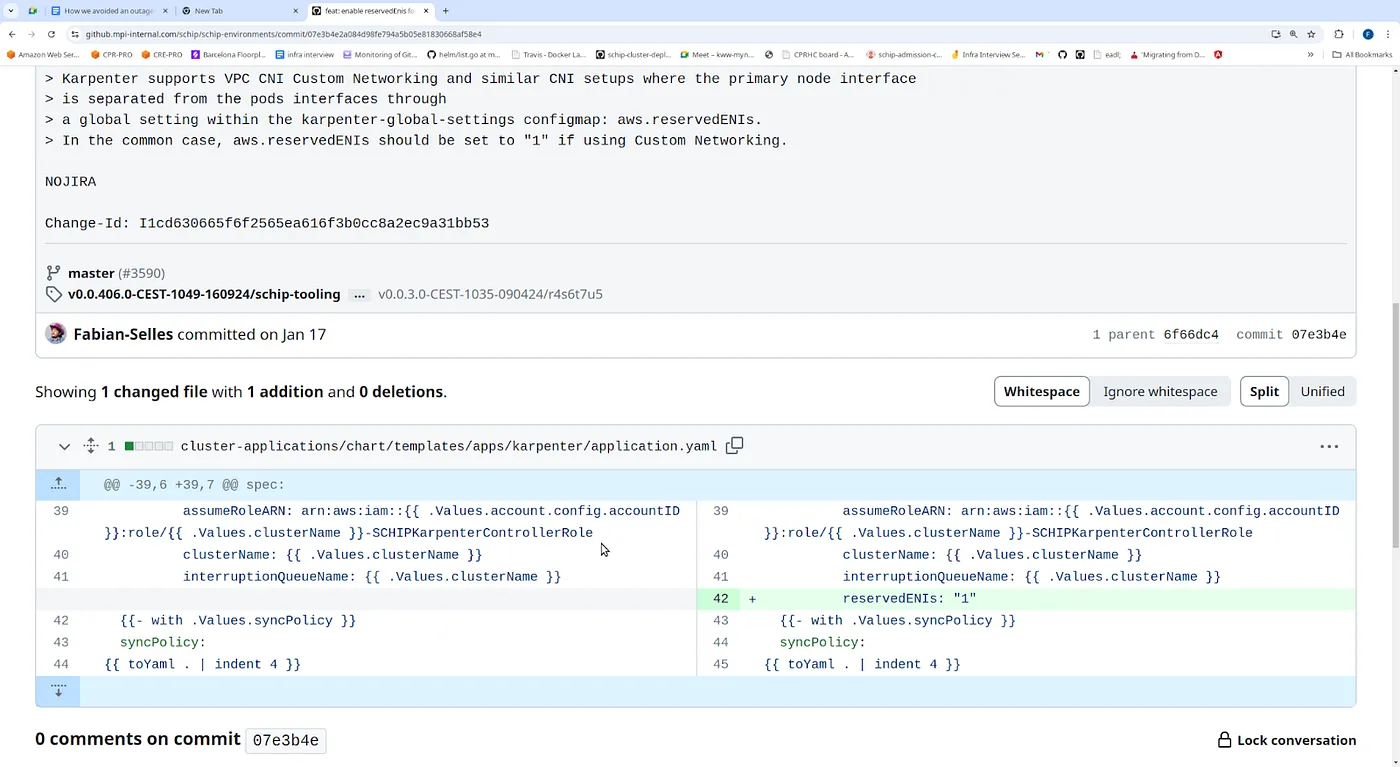The height and width of the screenshot is (767, 1400).
Task: Expand all lines in the diff
Action: [90, 446]
